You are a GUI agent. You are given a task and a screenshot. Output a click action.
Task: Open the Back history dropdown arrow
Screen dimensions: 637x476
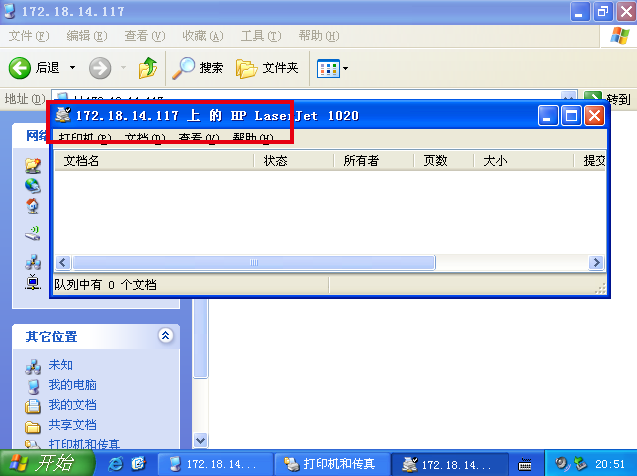pos(72,67)
